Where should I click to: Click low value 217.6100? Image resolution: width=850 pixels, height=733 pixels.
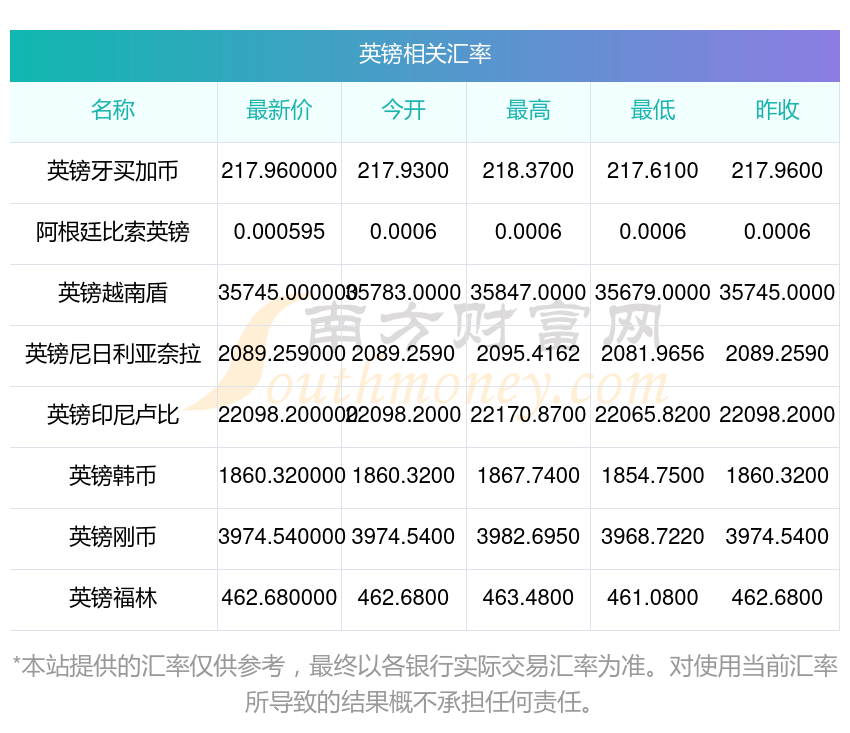point(653,171)
